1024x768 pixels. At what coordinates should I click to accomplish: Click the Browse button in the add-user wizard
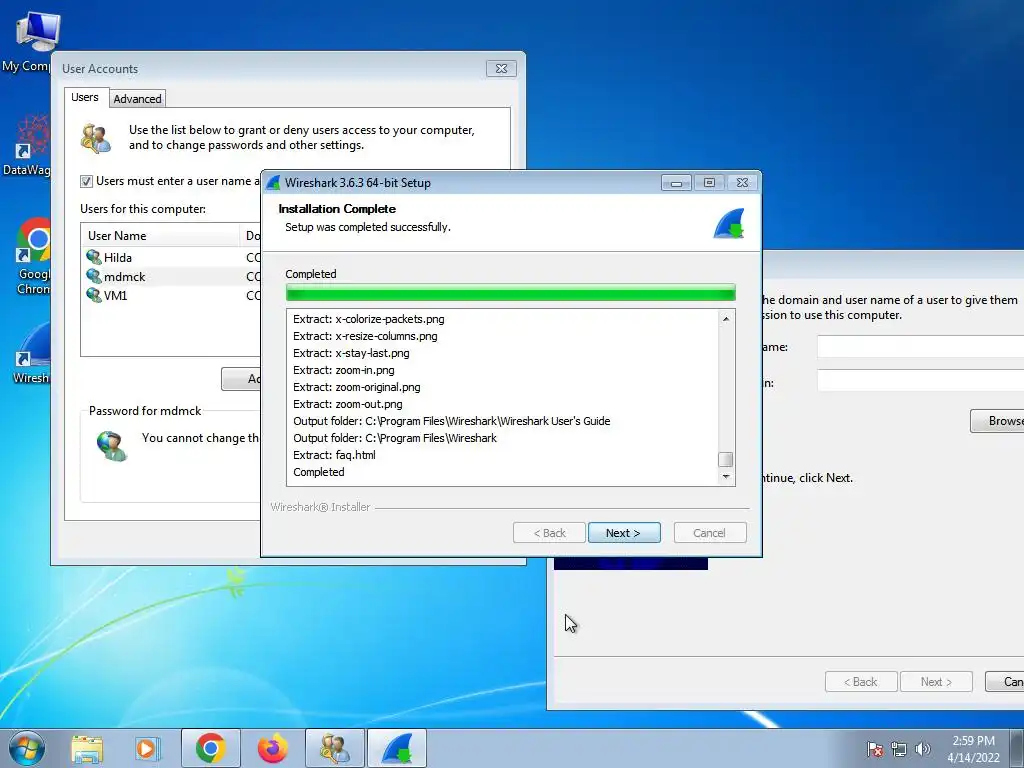[x=997, y=421]
